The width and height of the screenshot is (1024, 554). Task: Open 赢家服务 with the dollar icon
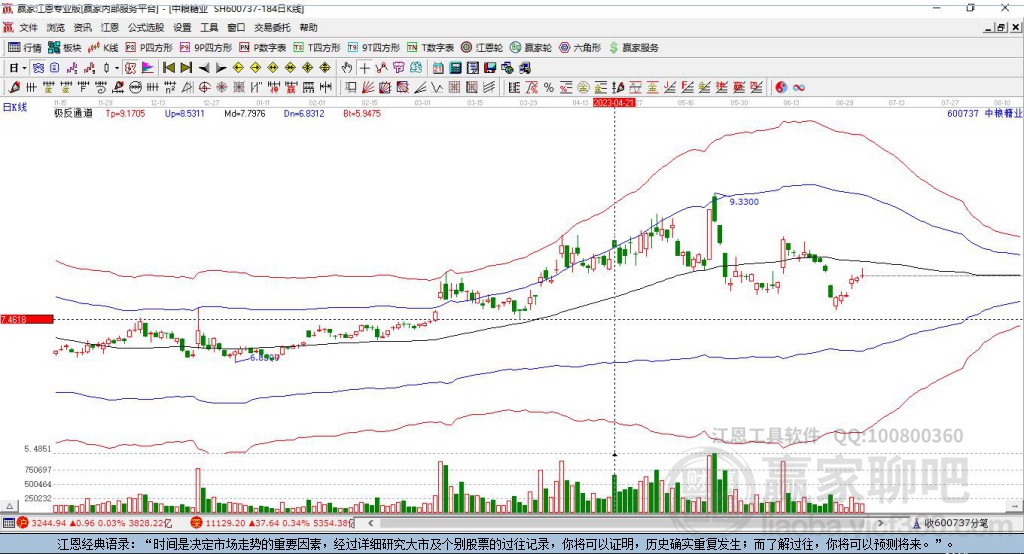coord(633,48)
